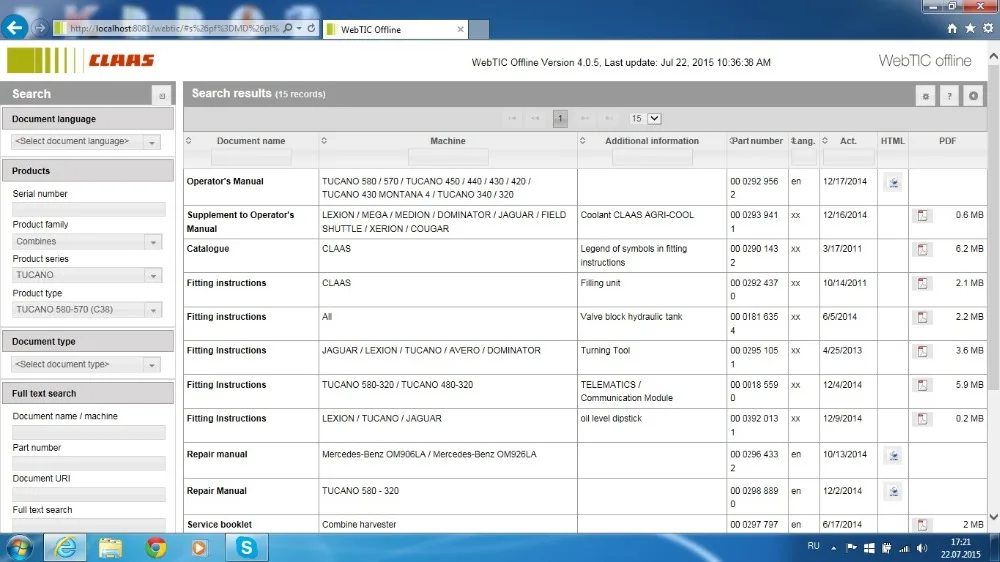Screen dimensions: 1000x562
Task: Sort results by Document name column
Action: click(251, 141)
